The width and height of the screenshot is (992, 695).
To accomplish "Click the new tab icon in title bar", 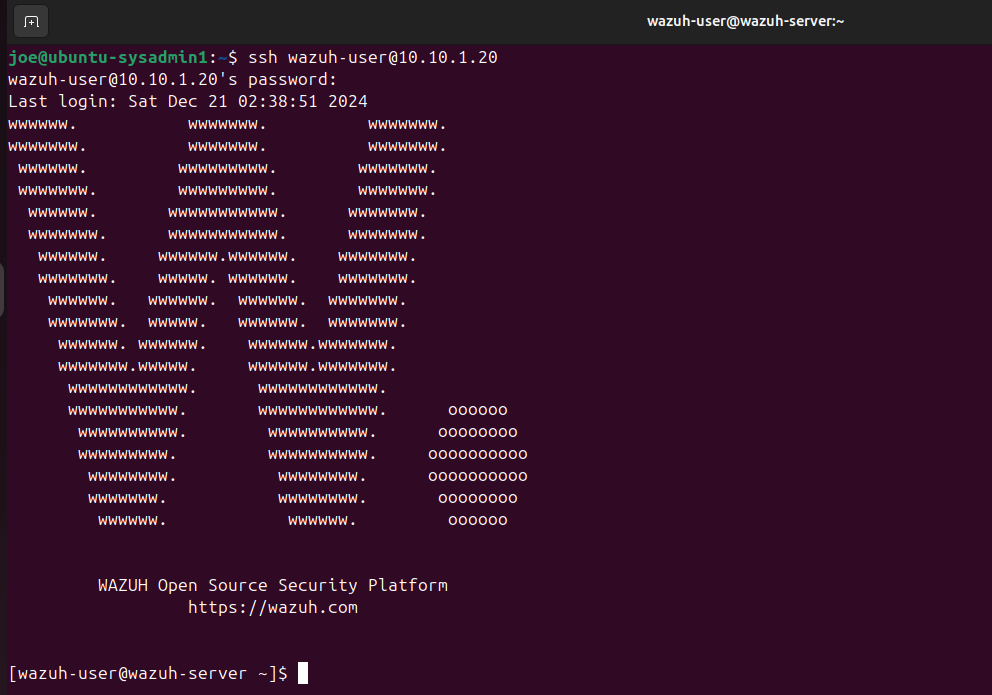I will click(31, 21).
